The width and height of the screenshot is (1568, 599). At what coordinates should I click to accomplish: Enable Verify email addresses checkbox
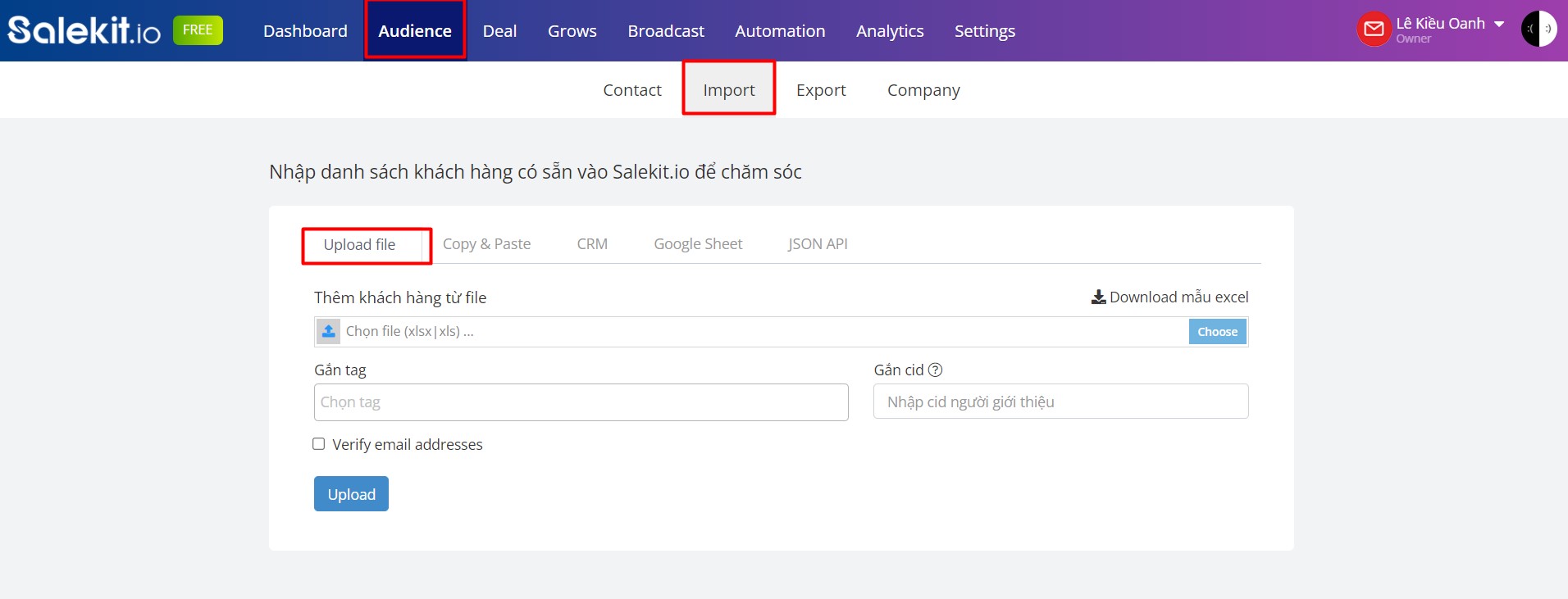click(x=319, y=444)
